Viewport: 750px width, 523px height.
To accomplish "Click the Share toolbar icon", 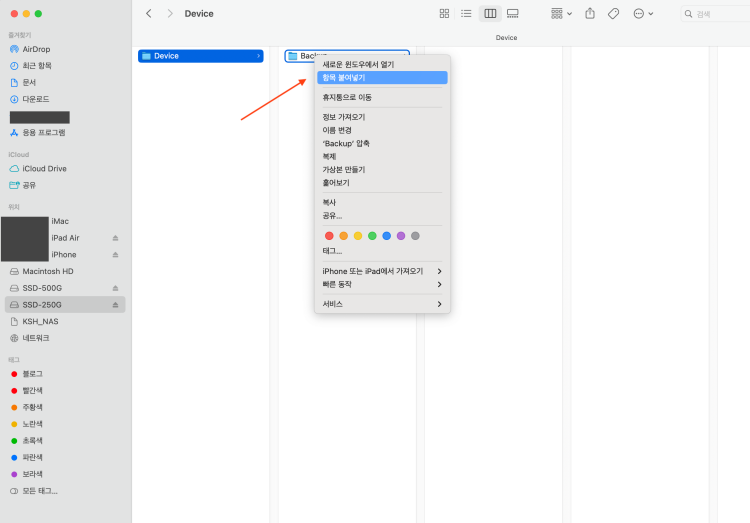I will 590,13.
